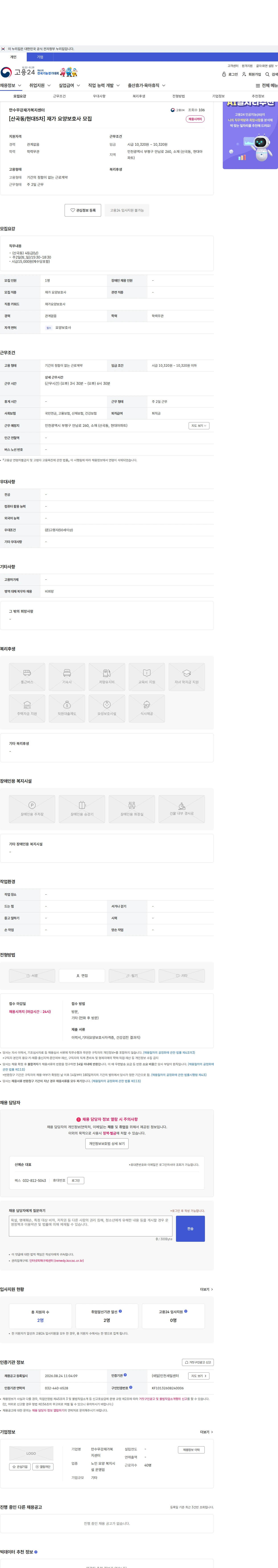This screenshot has width=278, height=1568.
Task: Select the 모집요강 section tab
Action: coord(20,96)
